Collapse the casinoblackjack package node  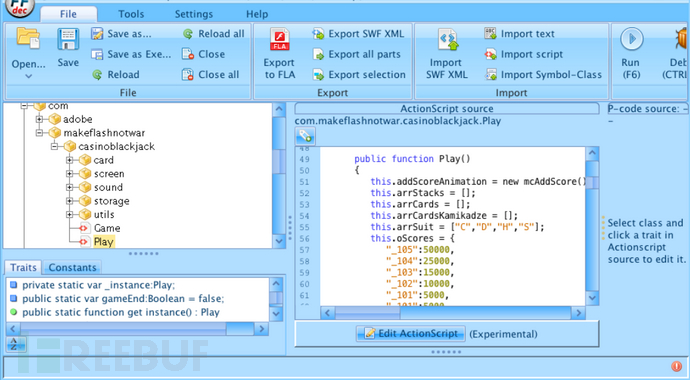coord(54,146)
